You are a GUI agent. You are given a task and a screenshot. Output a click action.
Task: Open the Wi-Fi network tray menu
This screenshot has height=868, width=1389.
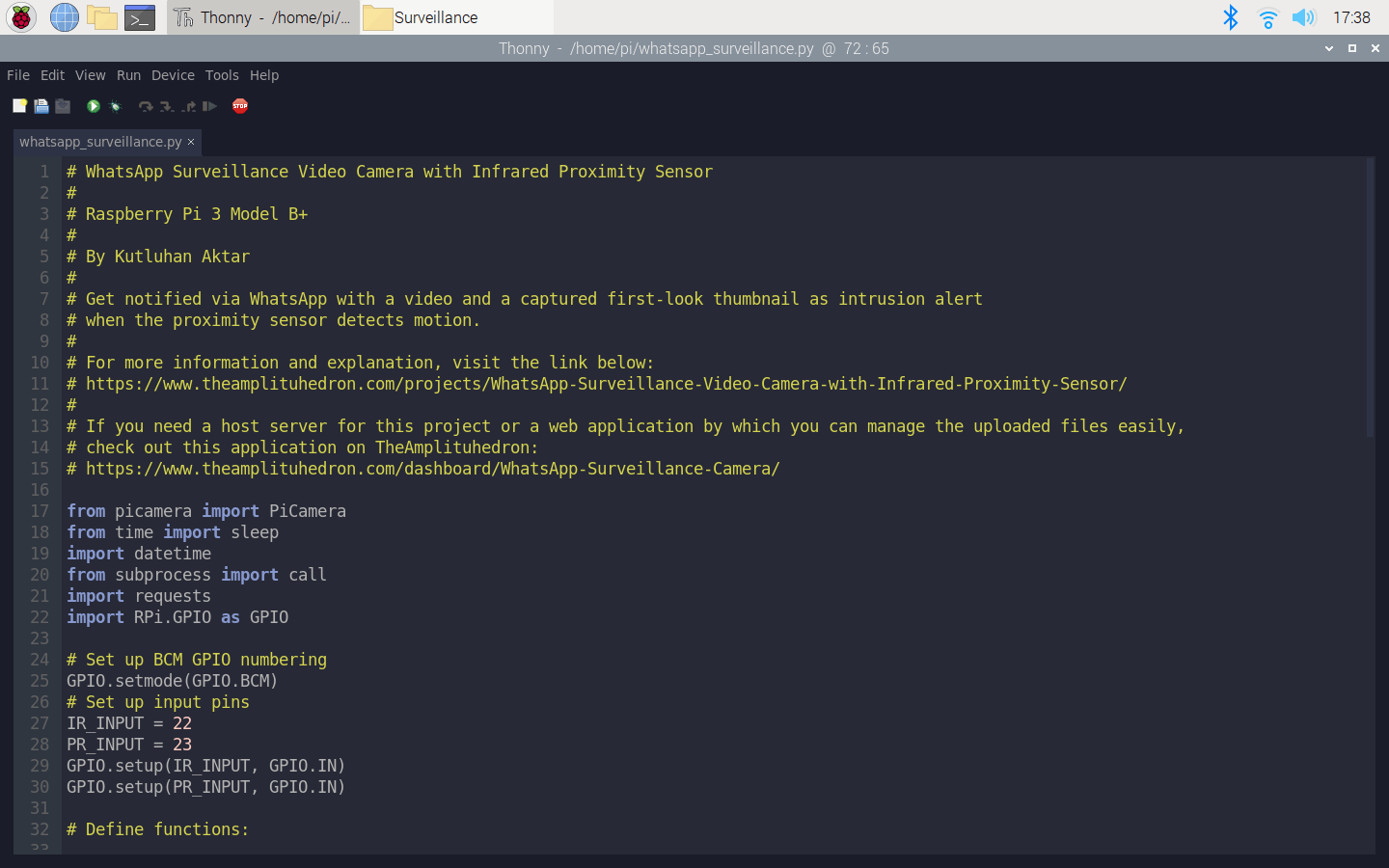click(1267, 17)
